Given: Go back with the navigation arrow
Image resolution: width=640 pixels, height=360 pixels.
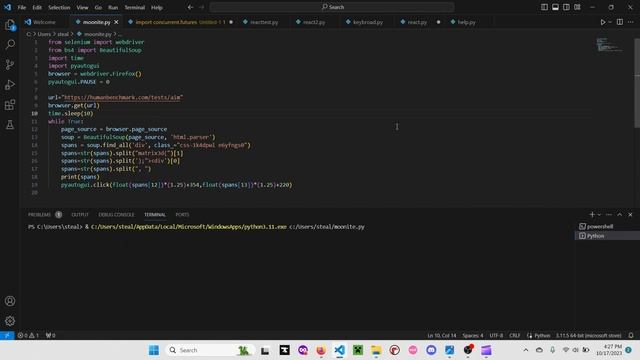Looking at the screenshot, I should (190, 7).
